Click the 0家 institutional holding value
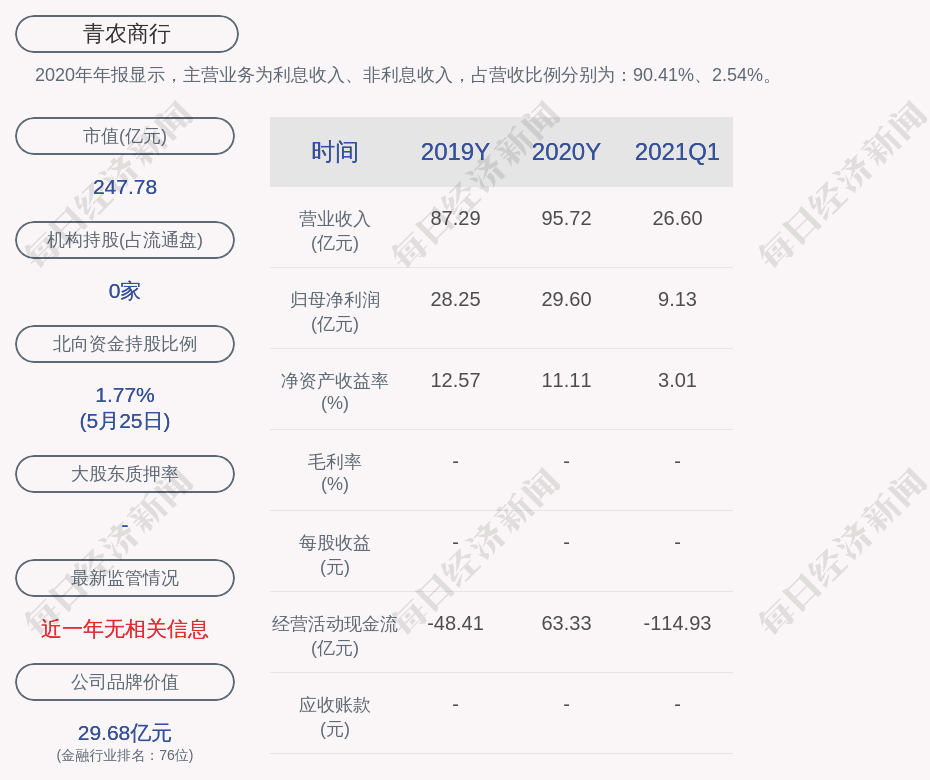930x780 pixels. coord(125,291)
